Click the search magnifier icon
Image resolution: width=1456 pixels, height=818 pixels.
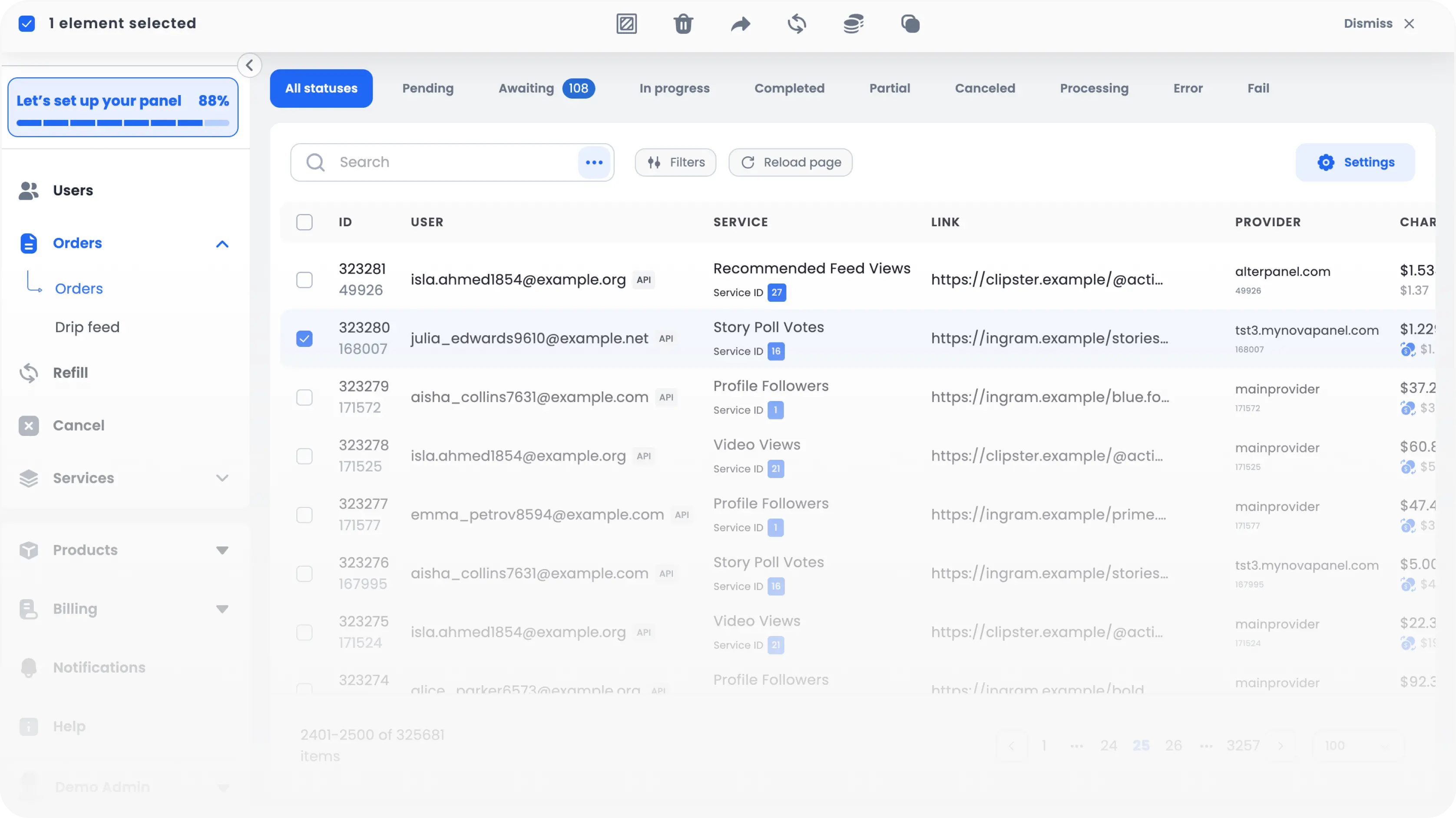(x=315, y=163)
